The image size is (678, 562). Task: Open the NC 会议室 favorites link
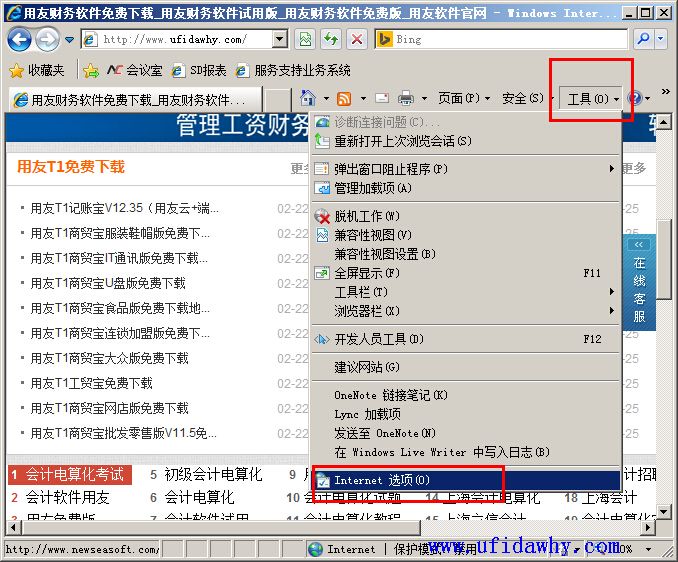134,70
